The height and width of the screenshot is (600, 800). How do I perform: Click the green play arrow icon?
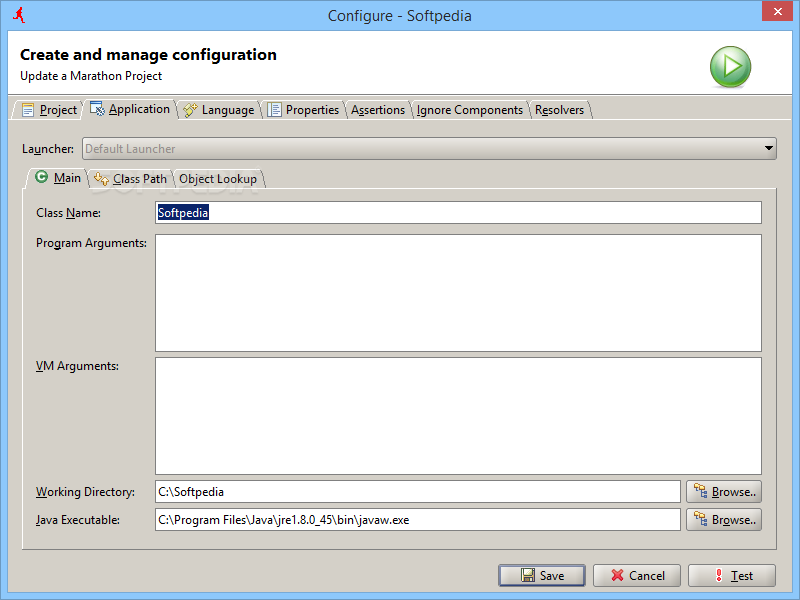(x=730, y=67)
